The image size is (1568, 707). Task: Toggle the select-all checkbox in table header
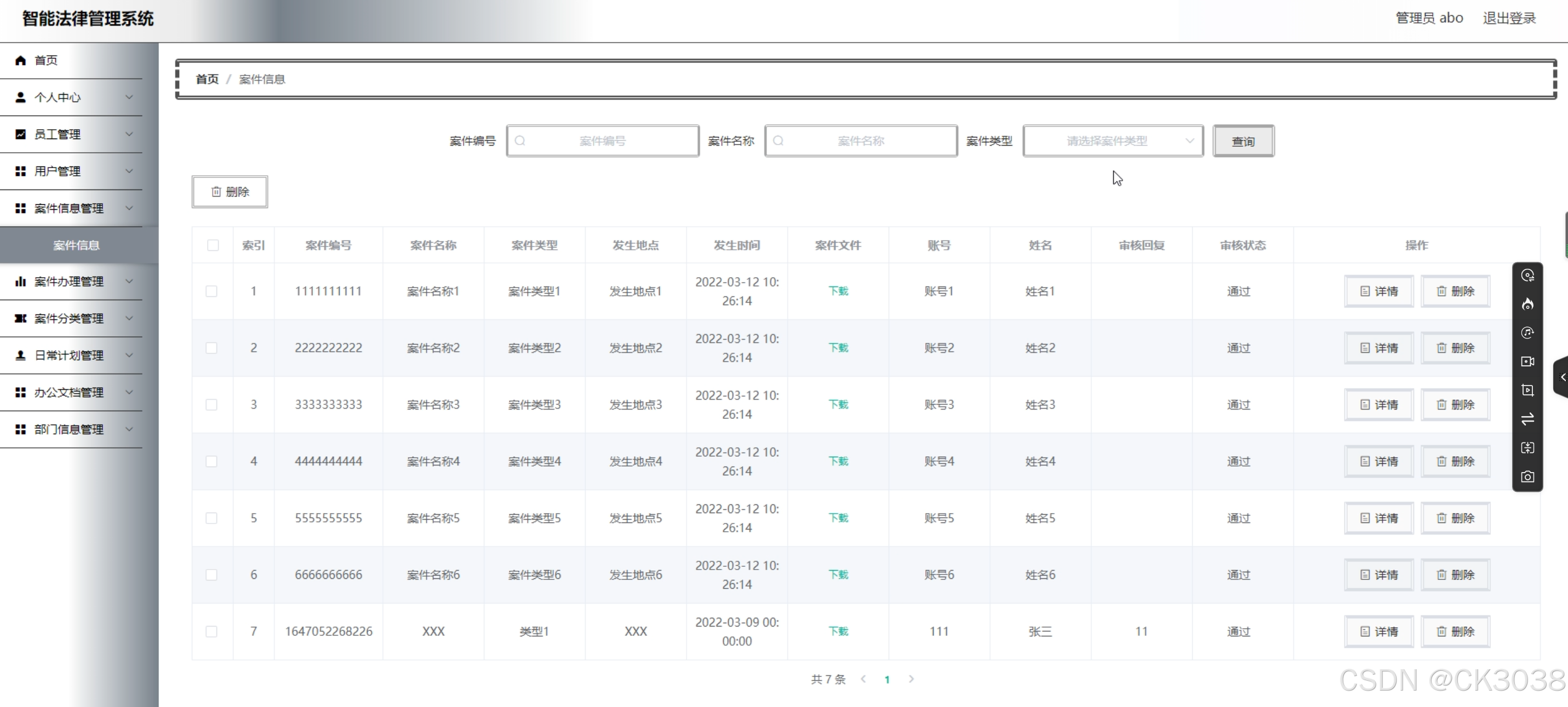(213, 245)
